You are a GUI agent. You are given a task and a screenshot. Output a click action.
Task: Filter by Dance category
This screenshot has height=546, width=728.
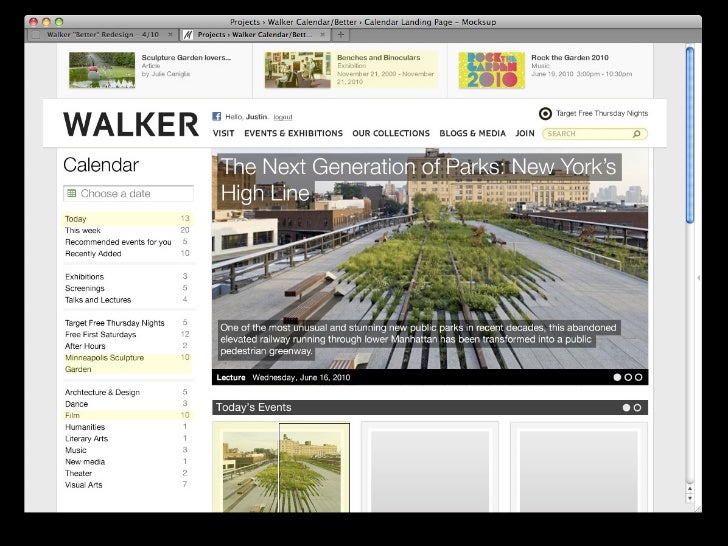click(127, 404)
